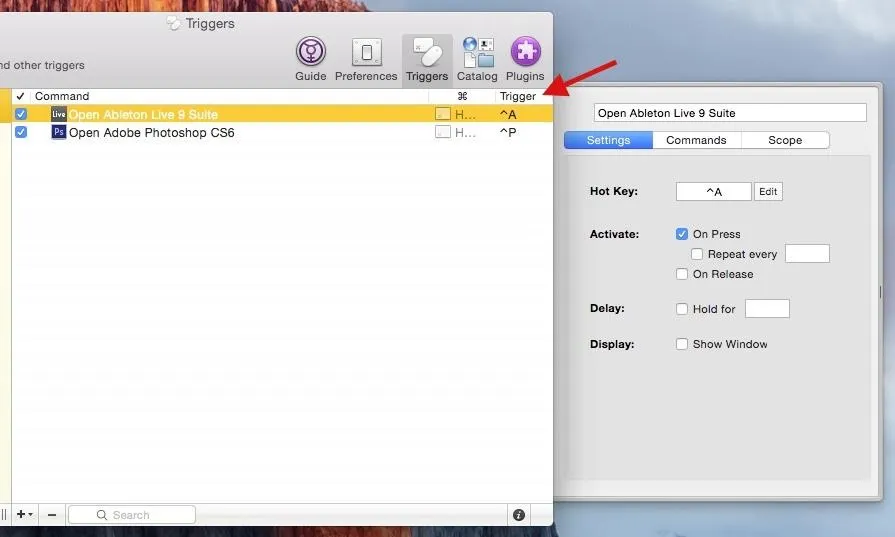Sort by the Trigger column header
Image resolution: width=895 pixels, height=537 pixels.
coord(518,96)
